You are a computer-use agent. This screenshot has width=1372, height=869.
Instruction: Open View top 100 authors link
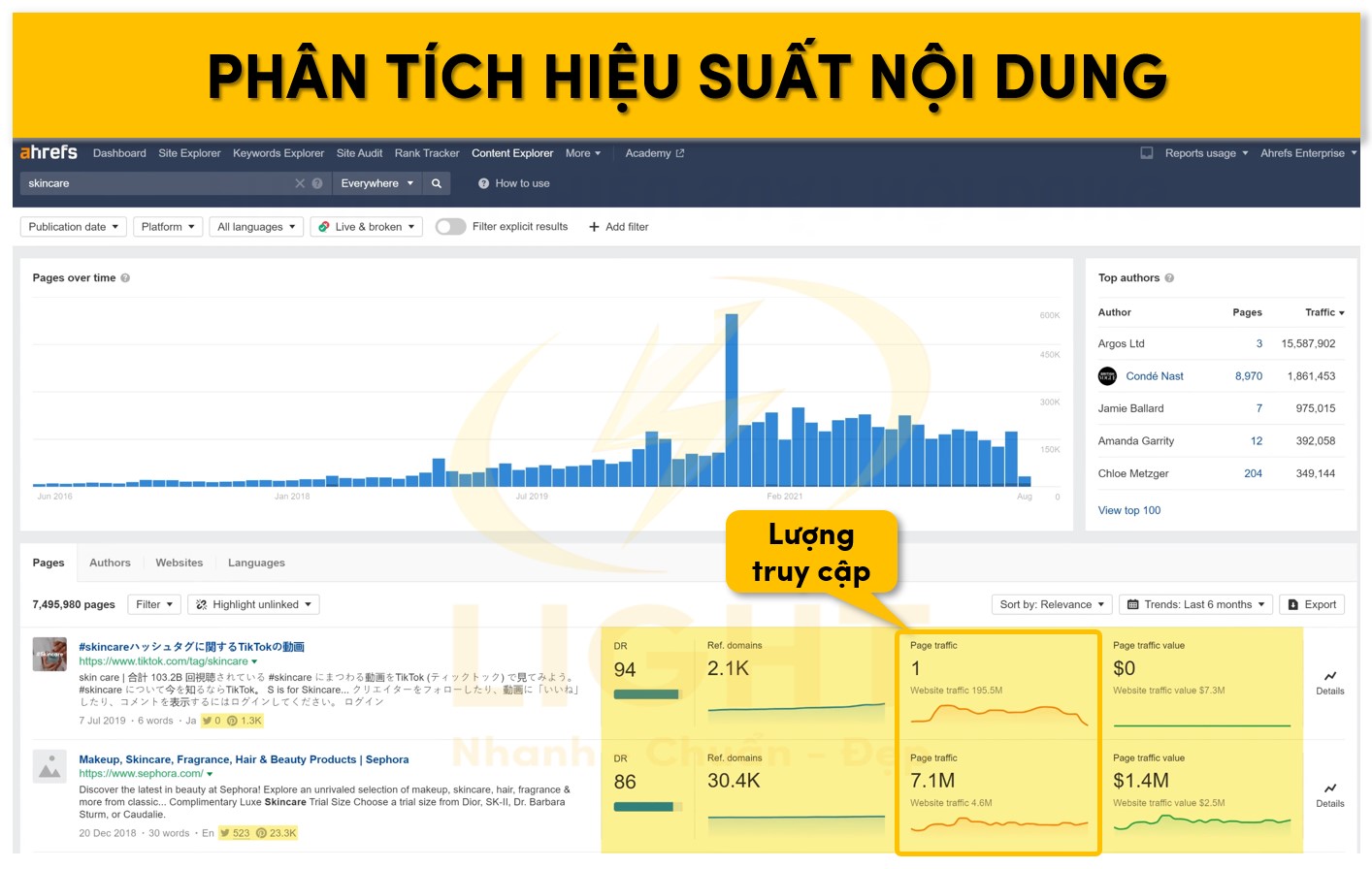coord(1129,510)
